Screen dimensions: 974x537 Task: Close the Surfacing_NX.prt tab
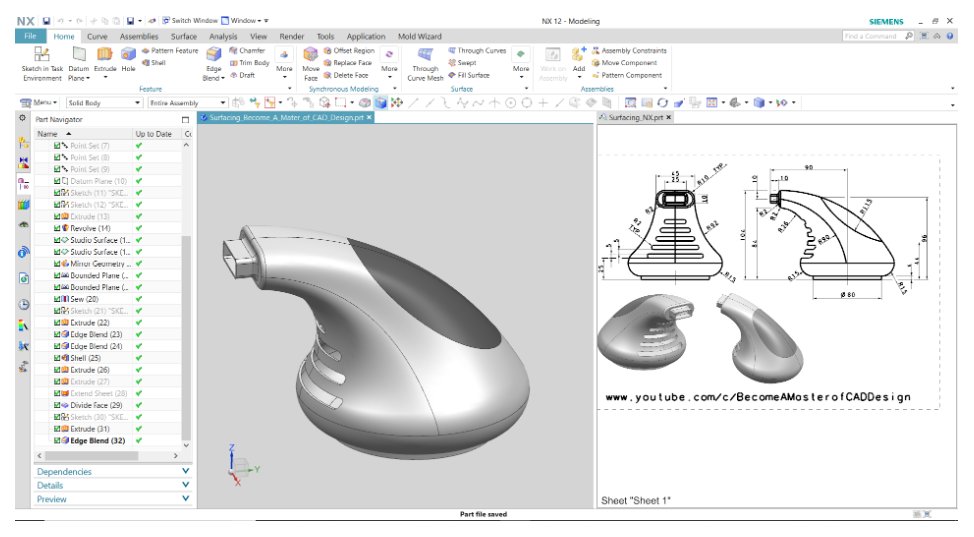[x=668, y=117]
